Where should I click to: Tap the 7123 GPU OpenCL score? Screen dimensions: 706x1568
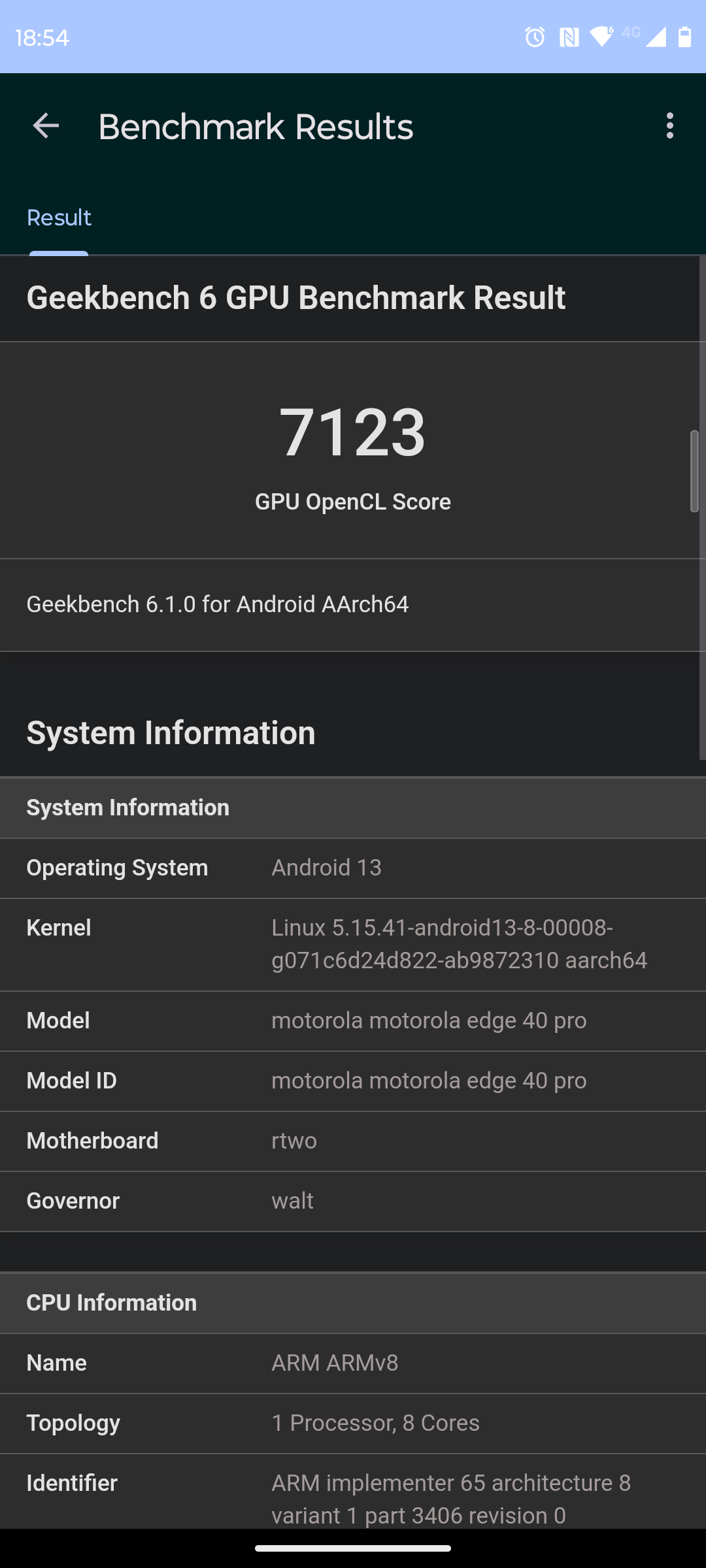pos(352,432)
